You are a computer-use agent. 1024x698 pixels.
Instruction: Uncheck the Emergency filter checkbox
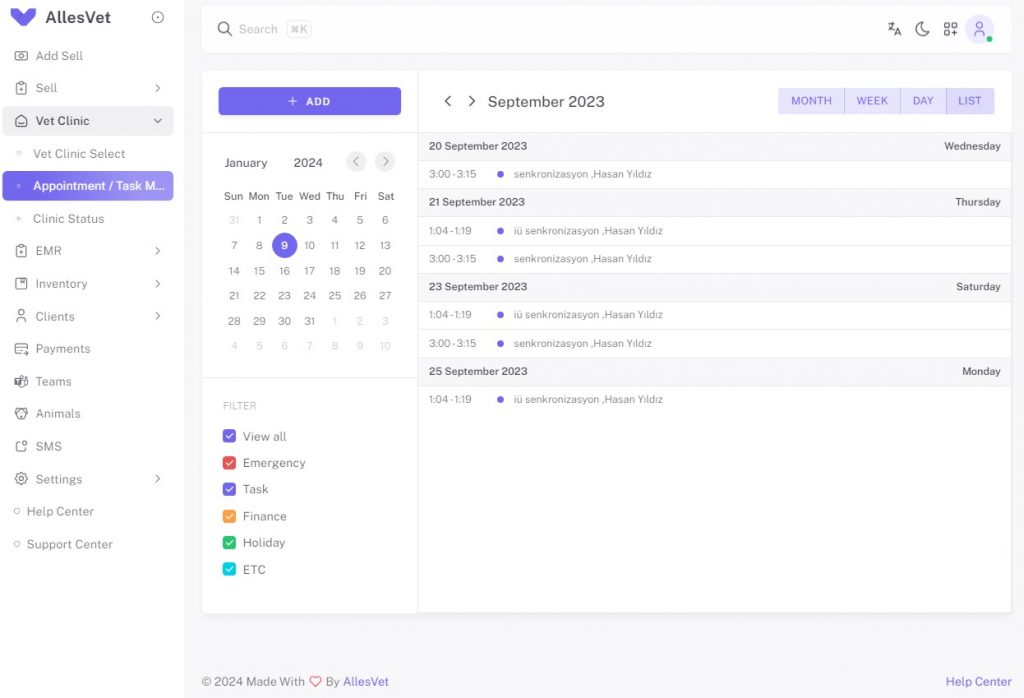(x=229, y=463)
